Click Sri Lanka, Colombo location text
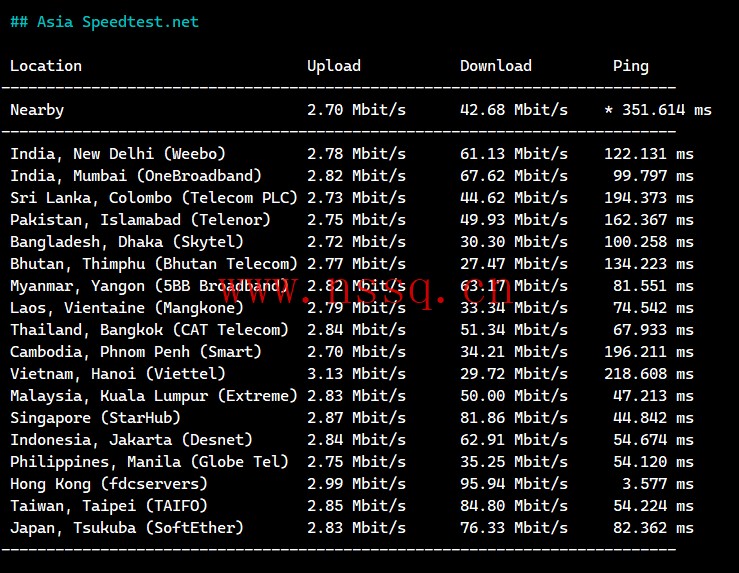739x573 pixels. tap(91, 198)
